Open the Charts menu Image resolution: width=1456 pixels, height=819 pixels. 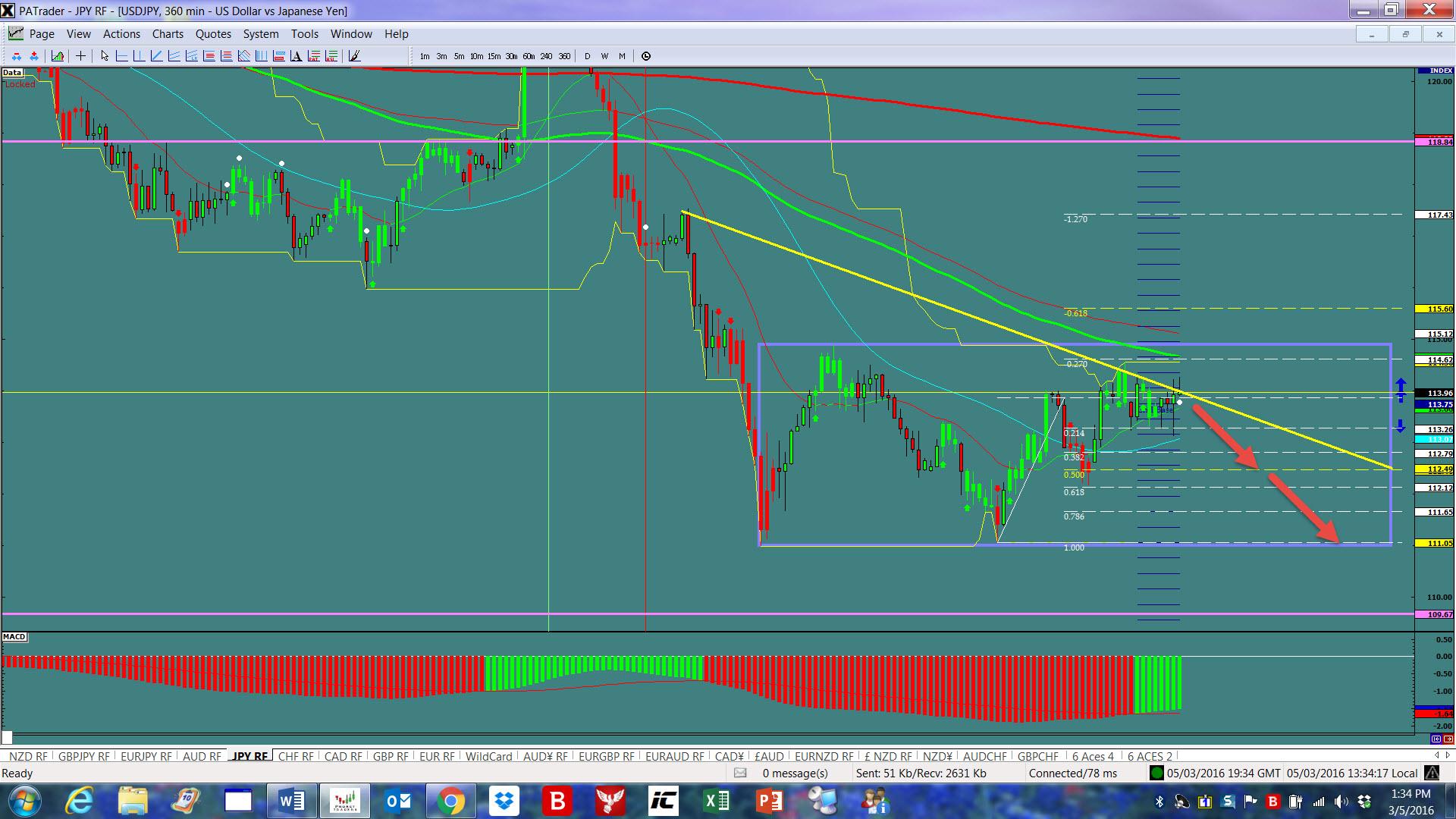click(168, 34)
